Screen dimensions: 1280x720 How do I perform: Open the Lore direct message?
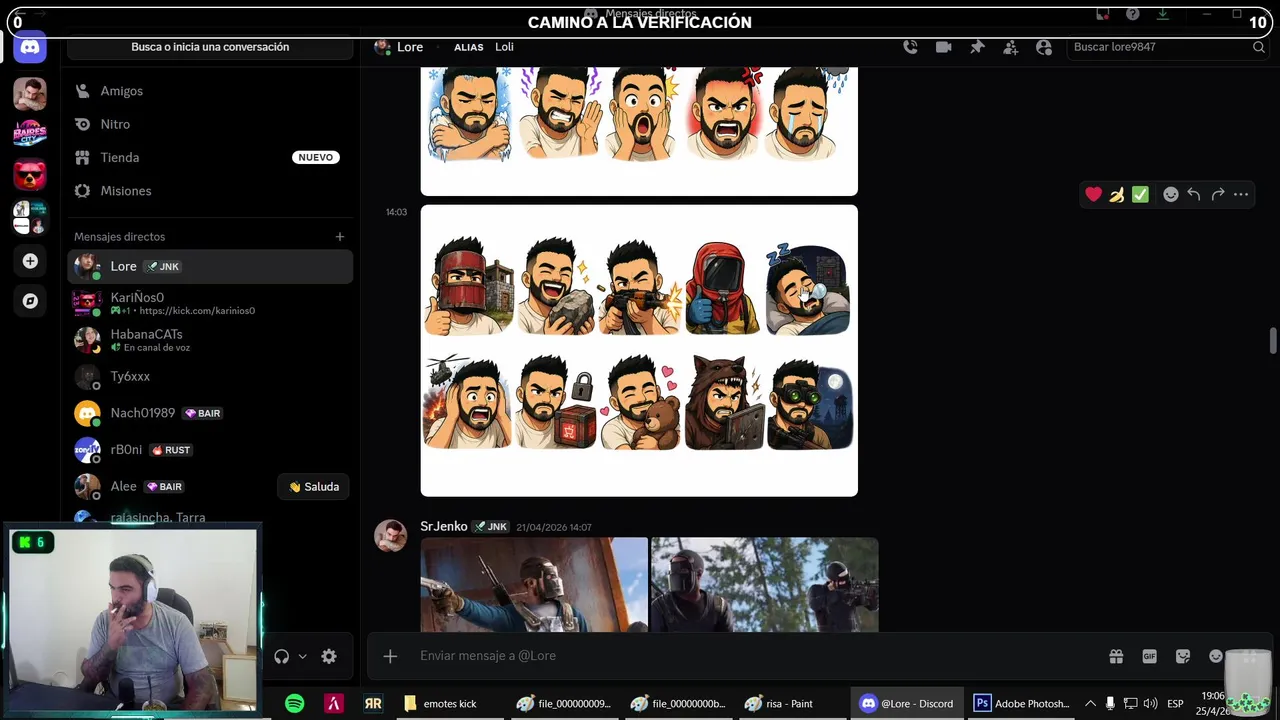[210, 266]
